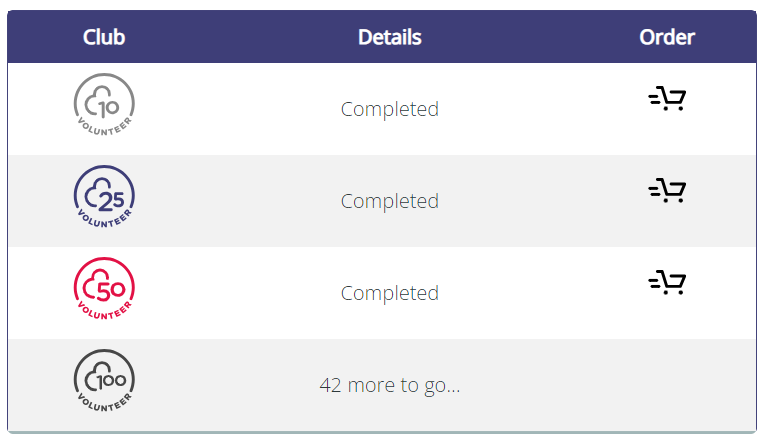The height and width of the screenshot is (437, 762).
Task: Click Completed text in the 10 club row
Action: pyautogui.click(x=390, y=109)
